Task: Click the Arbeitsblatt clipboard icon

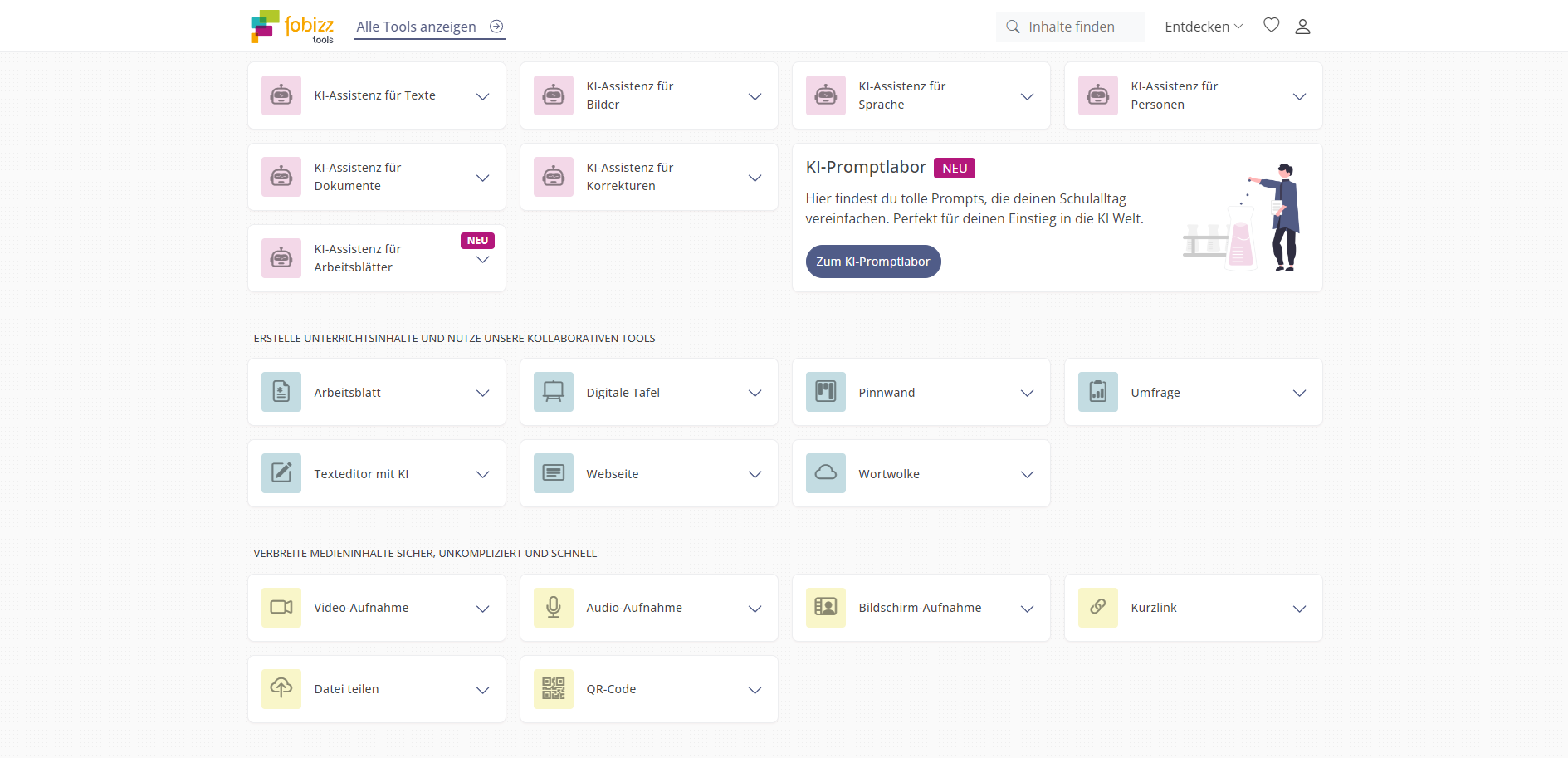Action: click(x=281, y=392)
